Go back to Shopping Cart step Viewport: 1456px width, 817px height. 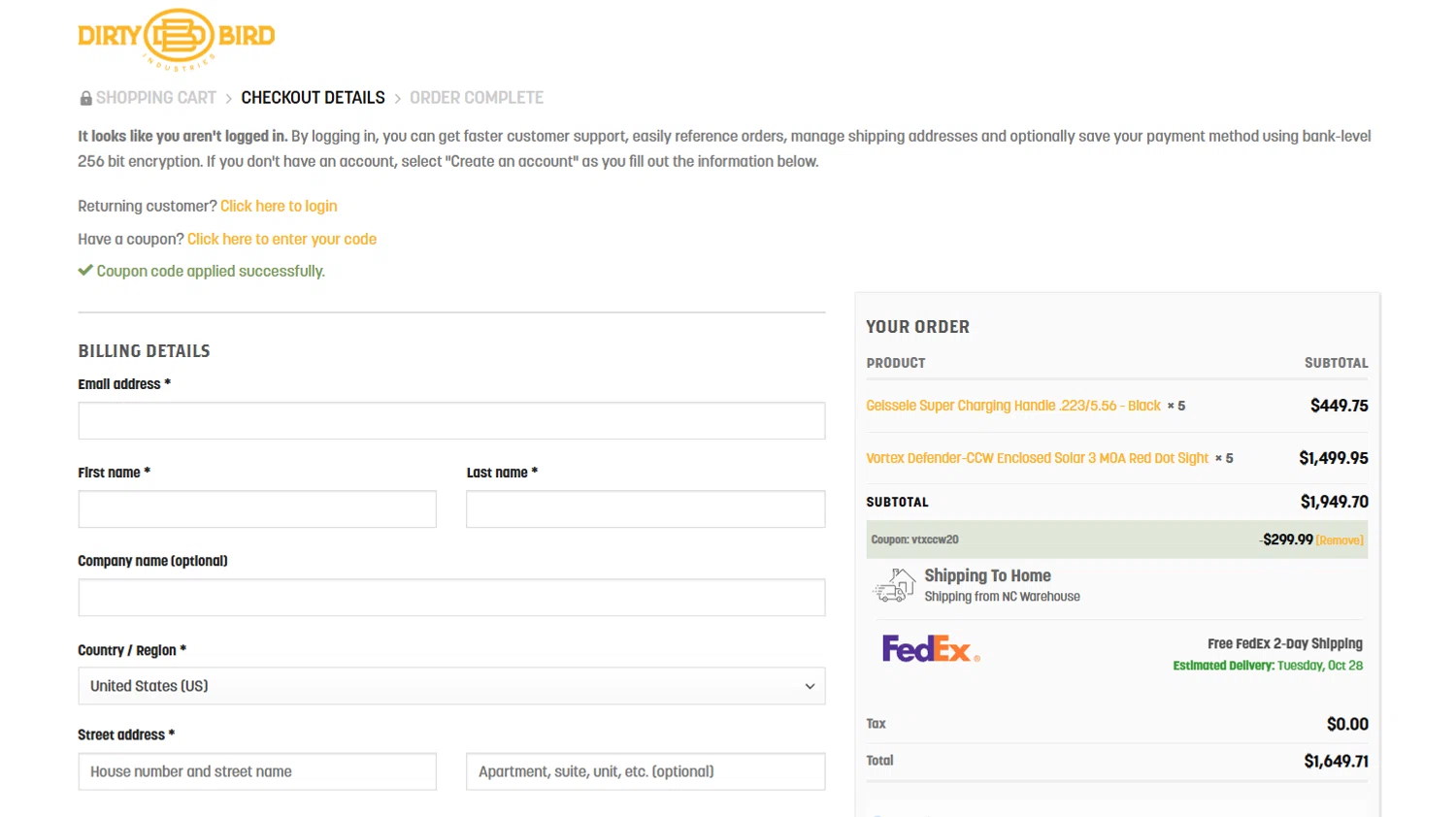click(155, 98)
